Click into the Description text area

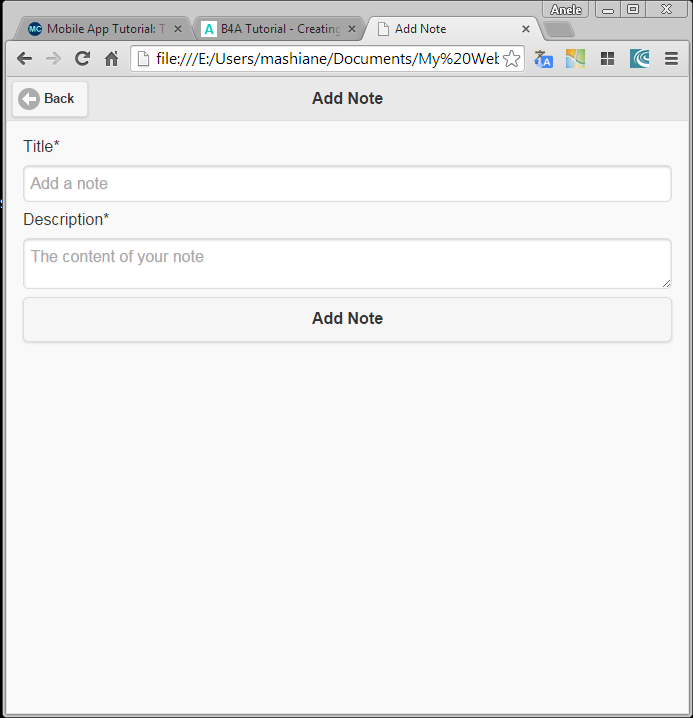(x=347, y=263)
